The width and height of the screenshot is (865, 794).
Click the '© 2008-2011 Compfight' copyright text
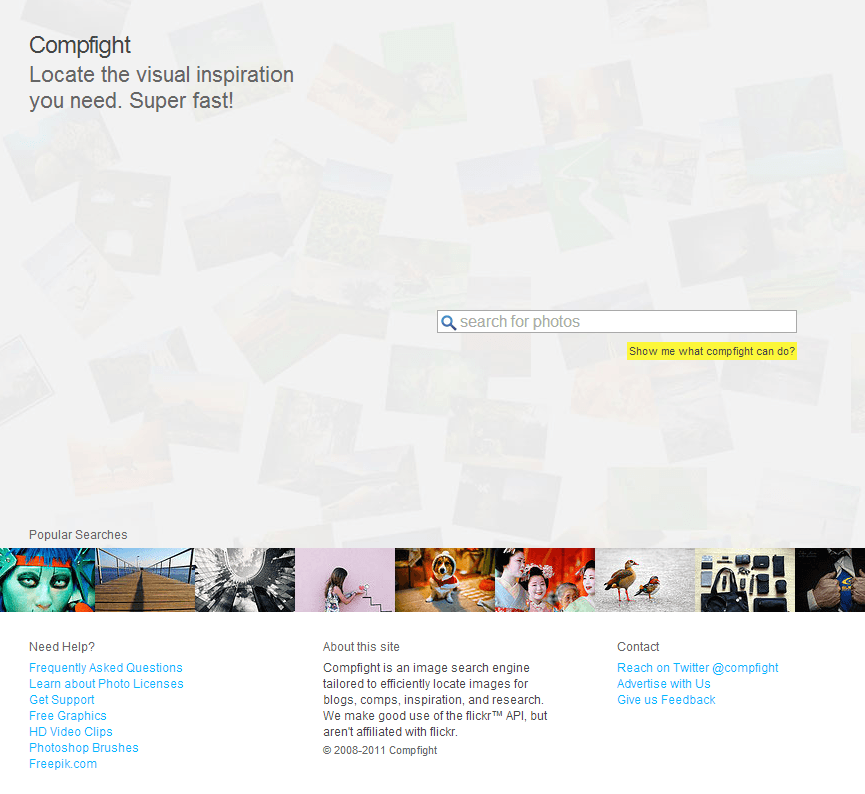(x=380, y=750)
